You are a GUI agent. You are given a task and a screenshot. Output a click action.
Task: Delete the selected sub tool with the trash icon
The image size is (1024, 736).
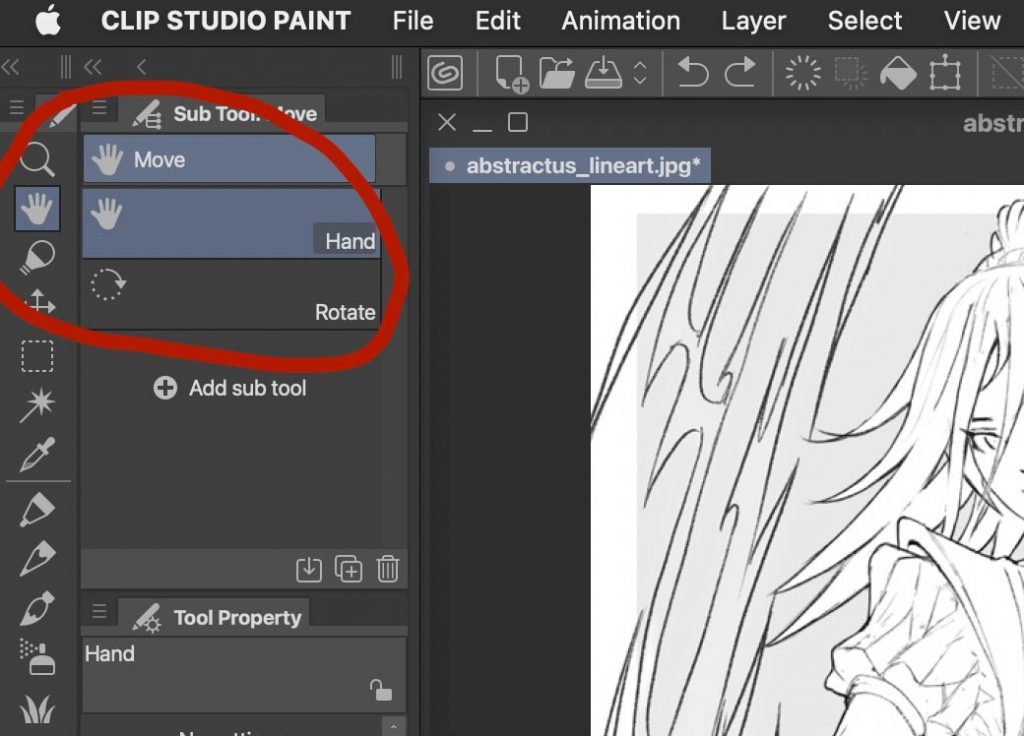click(388, 569)
